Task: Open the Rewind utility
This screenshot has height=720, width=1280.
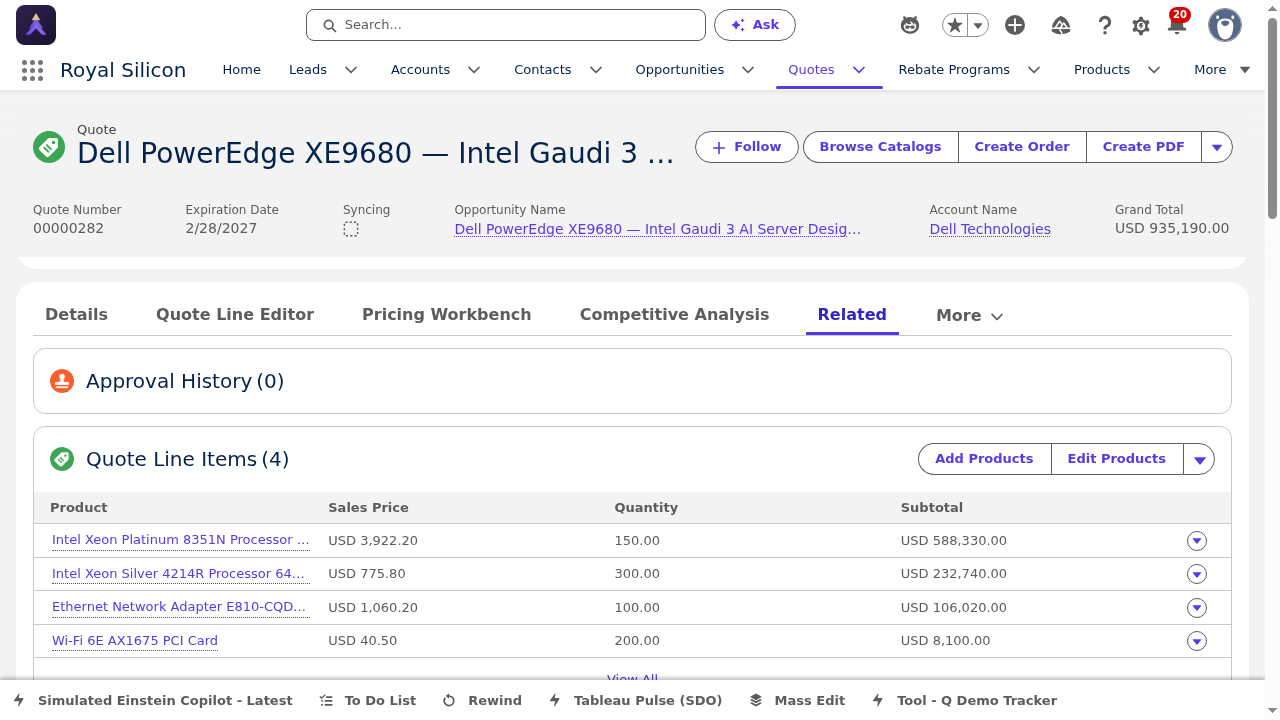Action: coord(482,700)
